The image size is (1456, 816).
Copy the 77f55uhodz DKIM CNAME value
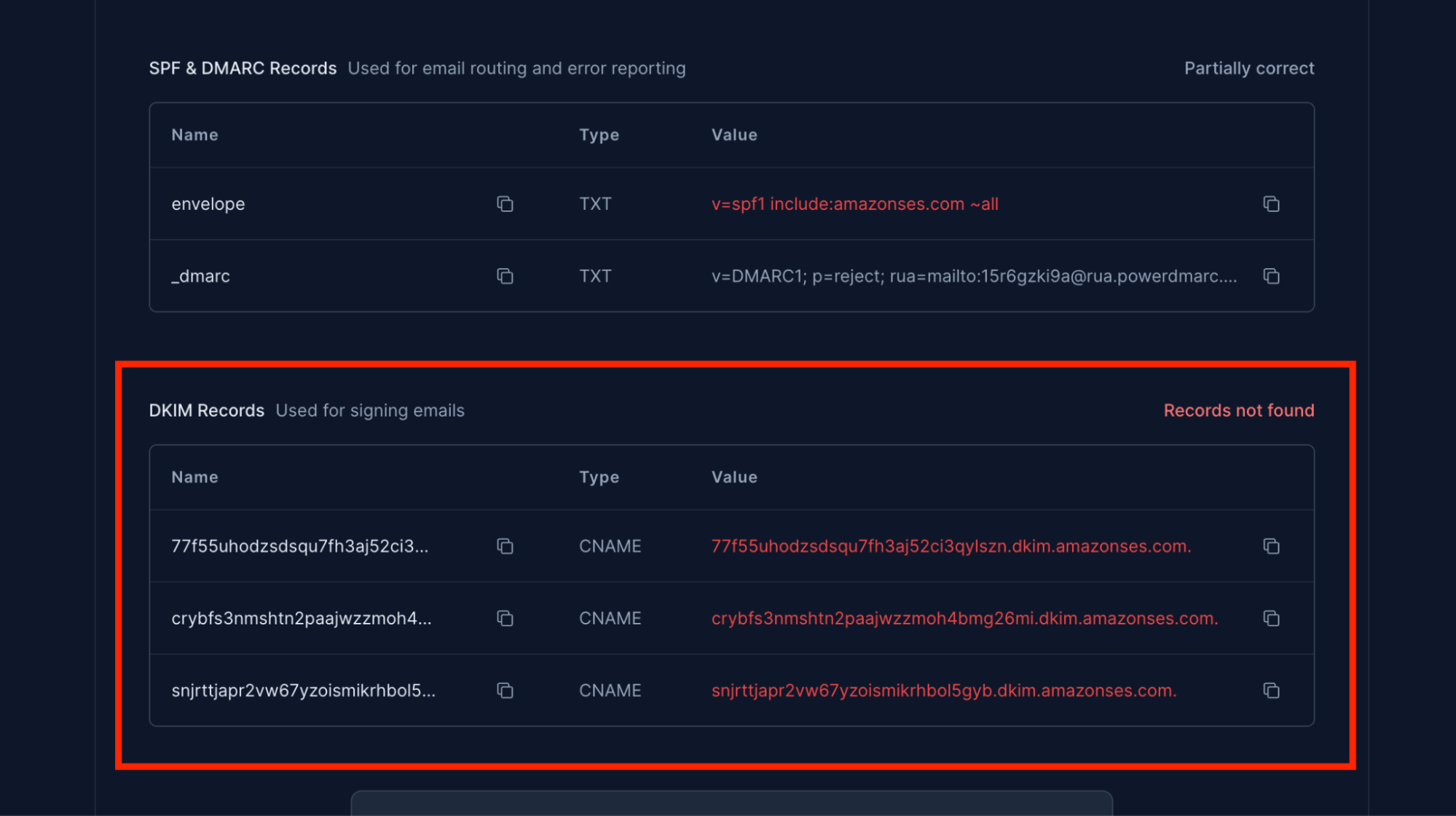1271,546
